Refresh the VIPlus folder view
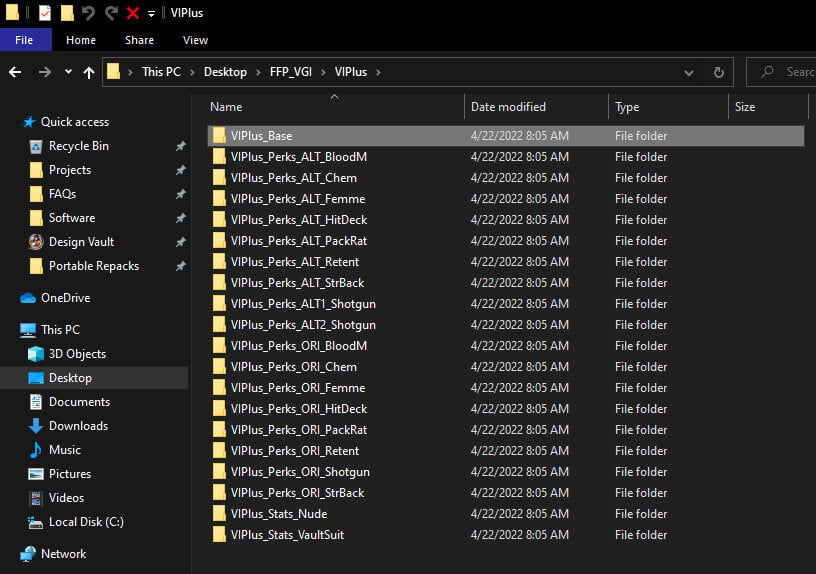This screenshot has height=574, width=816. click(719, 72)
